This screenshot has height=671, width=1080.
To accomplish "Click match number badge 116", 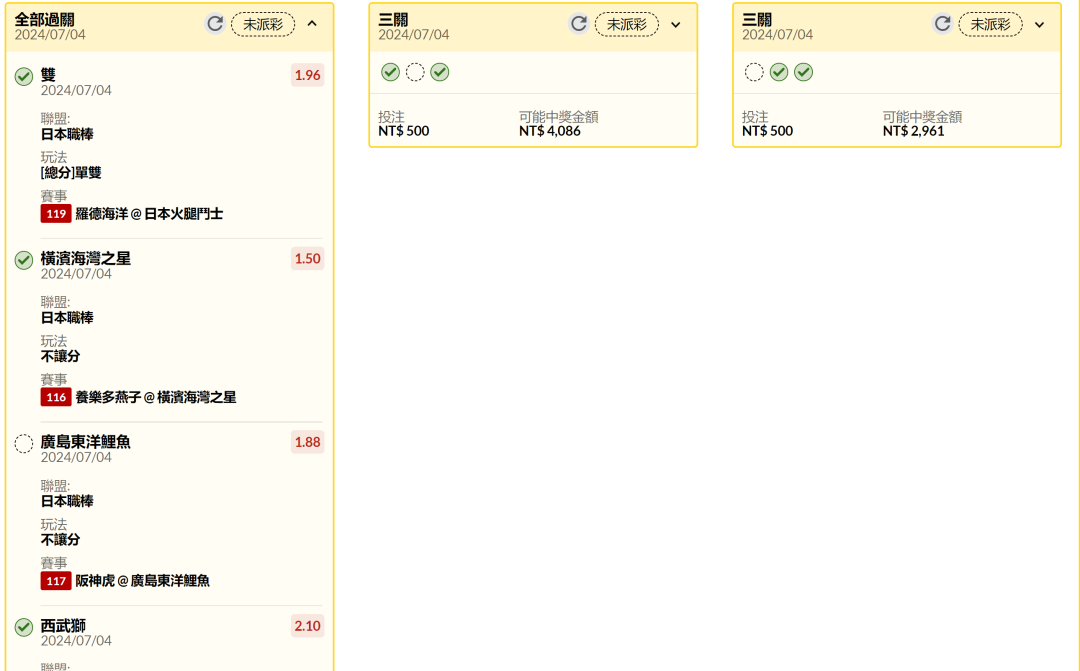I will 56,397.
